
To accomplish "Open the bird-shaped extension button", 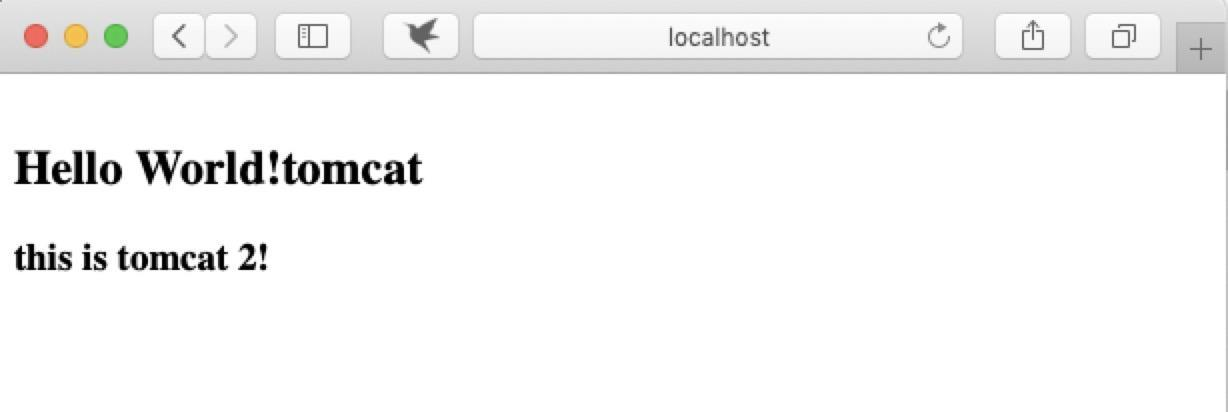I will [x=421, y=37].
